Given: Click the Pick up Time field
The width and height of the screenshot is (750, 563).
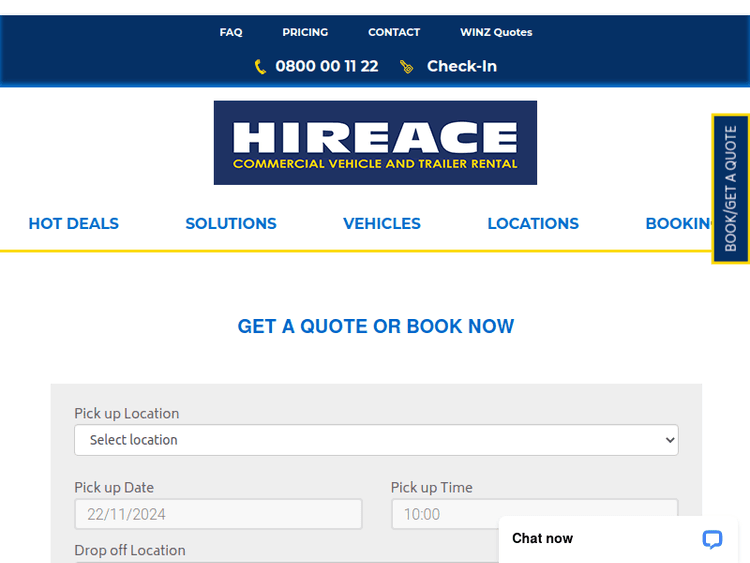Looking at the screenshot, I should [x=534, y=514].
